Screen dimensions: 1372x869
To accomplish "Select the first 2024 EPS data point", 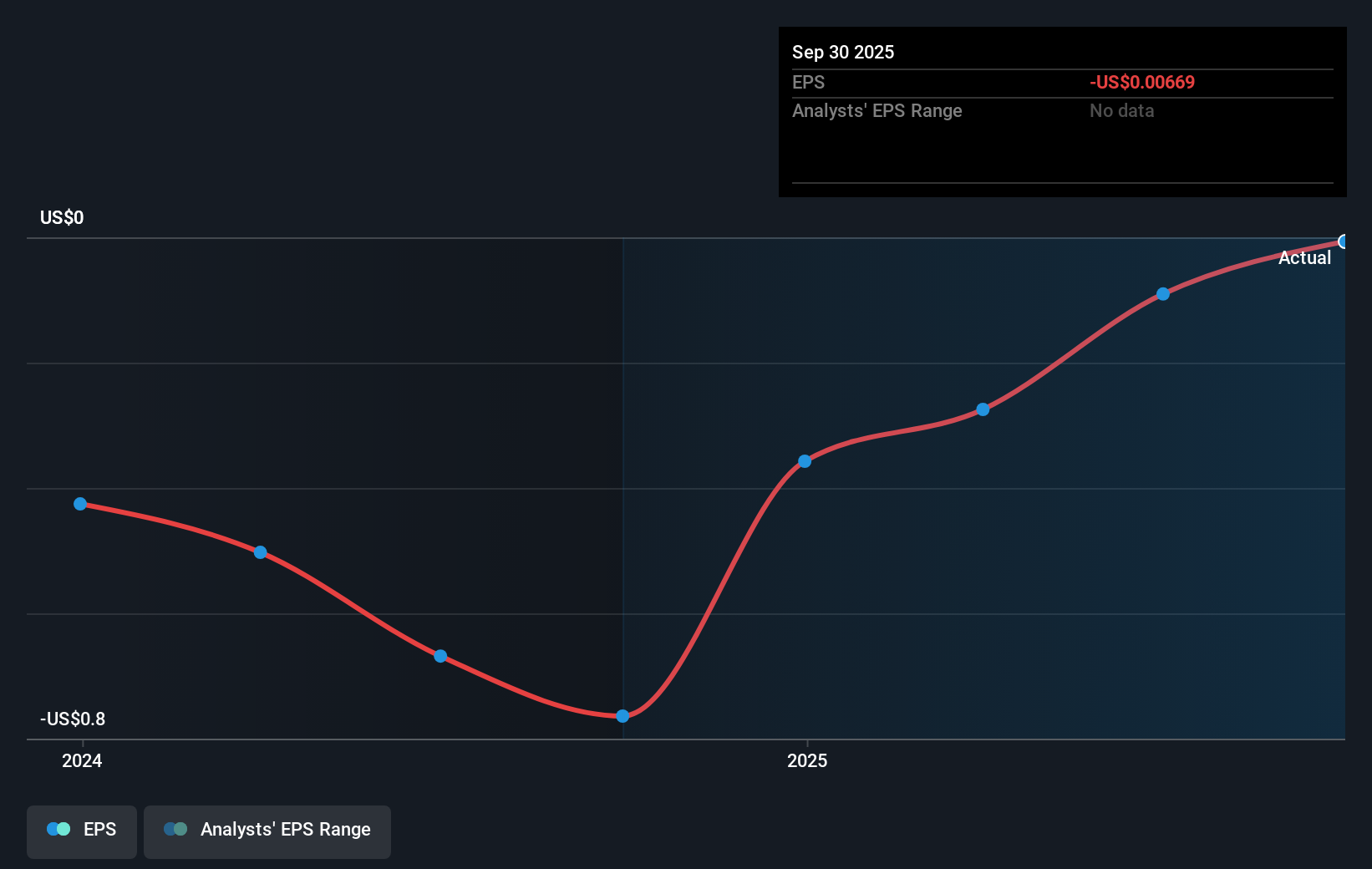I will click(79, 503).
